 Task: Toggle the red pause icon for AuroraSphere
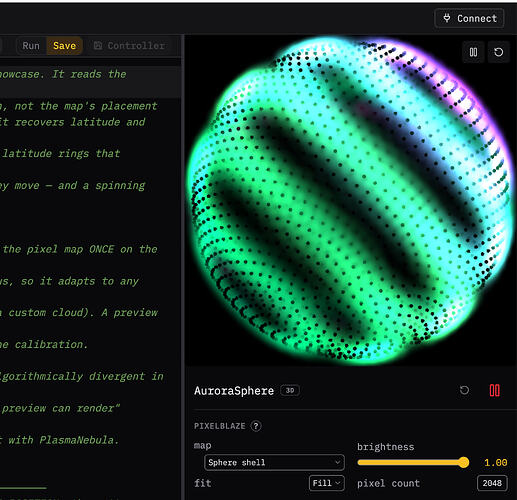point(494,390)
